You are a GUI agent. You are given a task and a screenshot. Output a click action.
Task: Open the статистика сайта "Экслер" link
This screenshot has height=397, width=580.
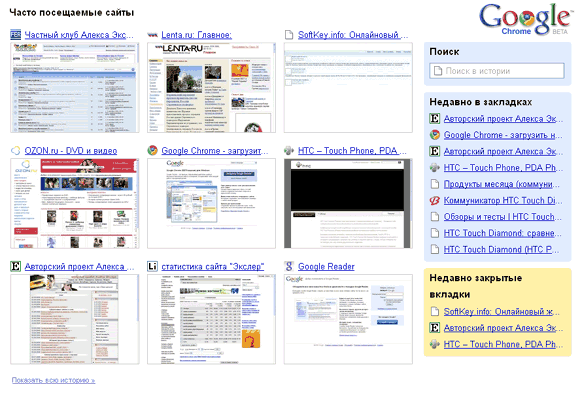tap(213, 266)
